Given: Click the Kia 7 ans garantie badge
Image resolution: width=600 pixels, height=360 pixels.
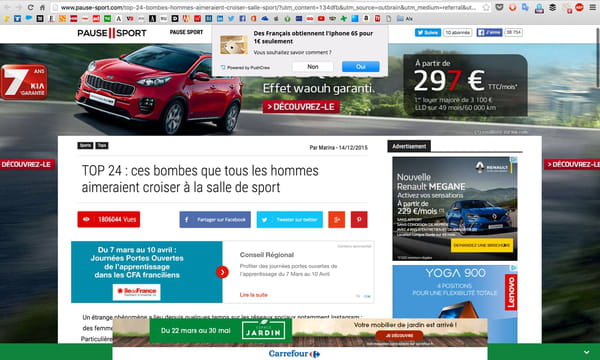Looking at the screenshot, I should 24,82.
